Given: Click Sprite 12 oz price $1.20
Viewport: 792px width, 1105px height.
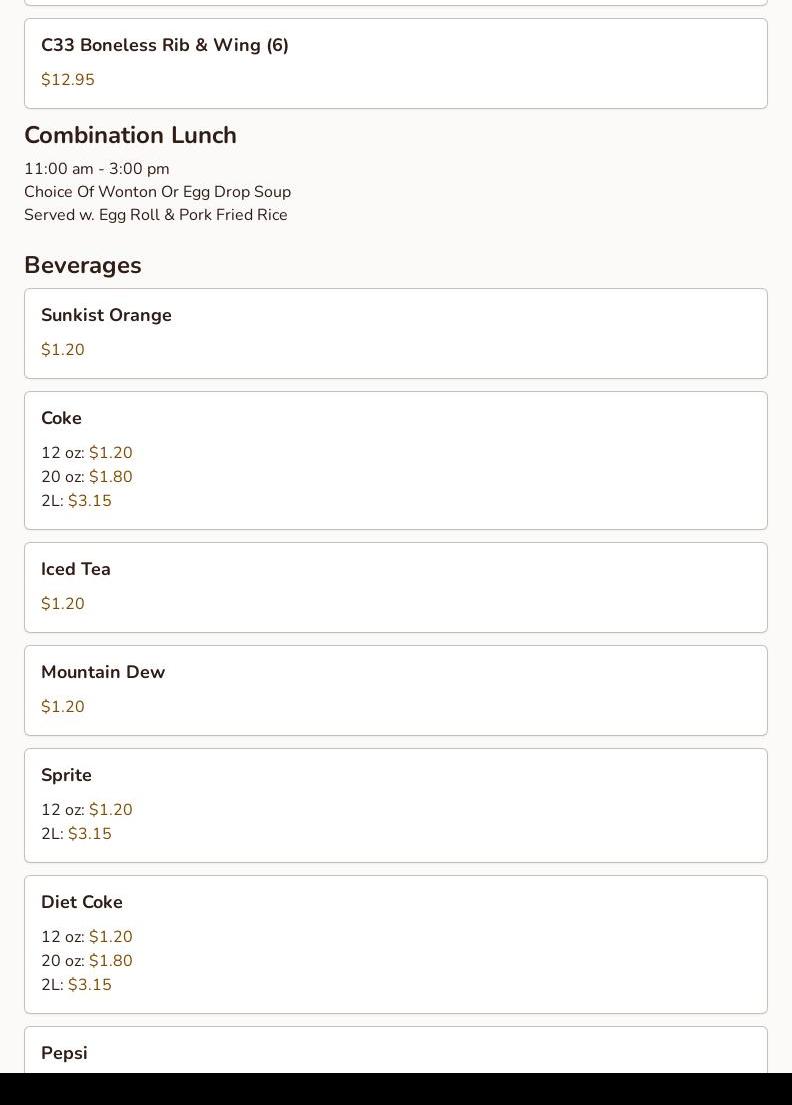Looking at the screenshot, I should click(x=110, y=810).
